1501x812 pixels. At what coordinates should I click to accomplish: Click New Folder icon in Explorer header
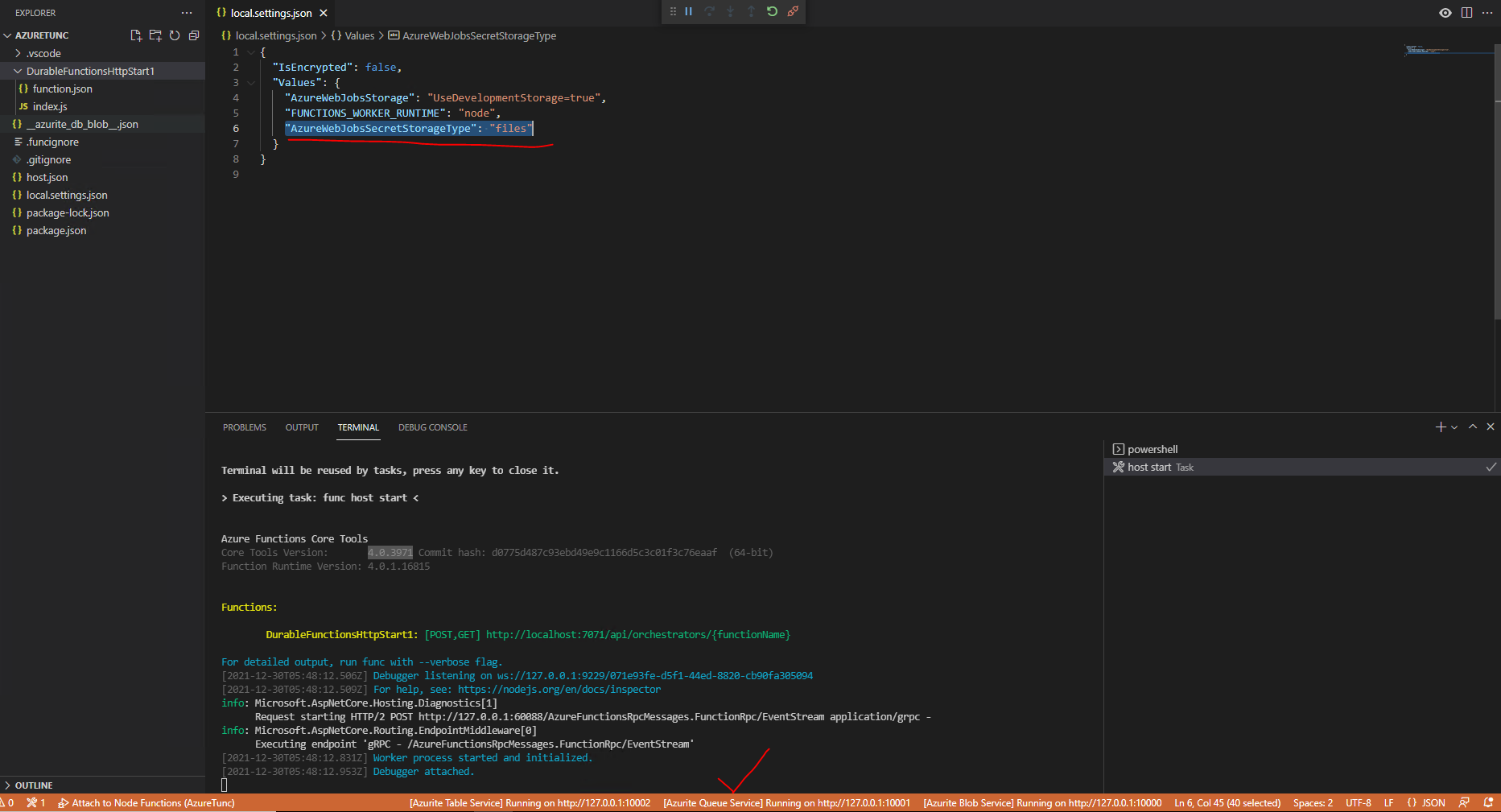click(x=155, y=35)
